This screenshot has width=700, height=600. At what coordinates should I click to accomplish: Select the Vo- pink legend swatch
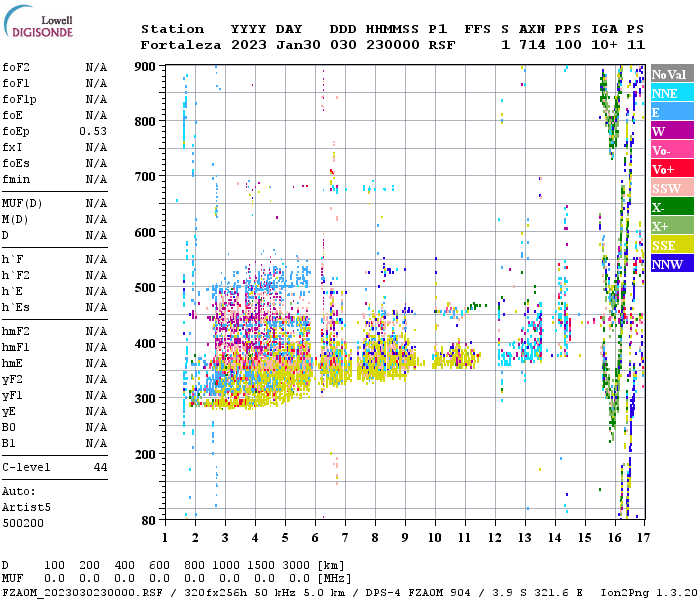coord(672,150)
